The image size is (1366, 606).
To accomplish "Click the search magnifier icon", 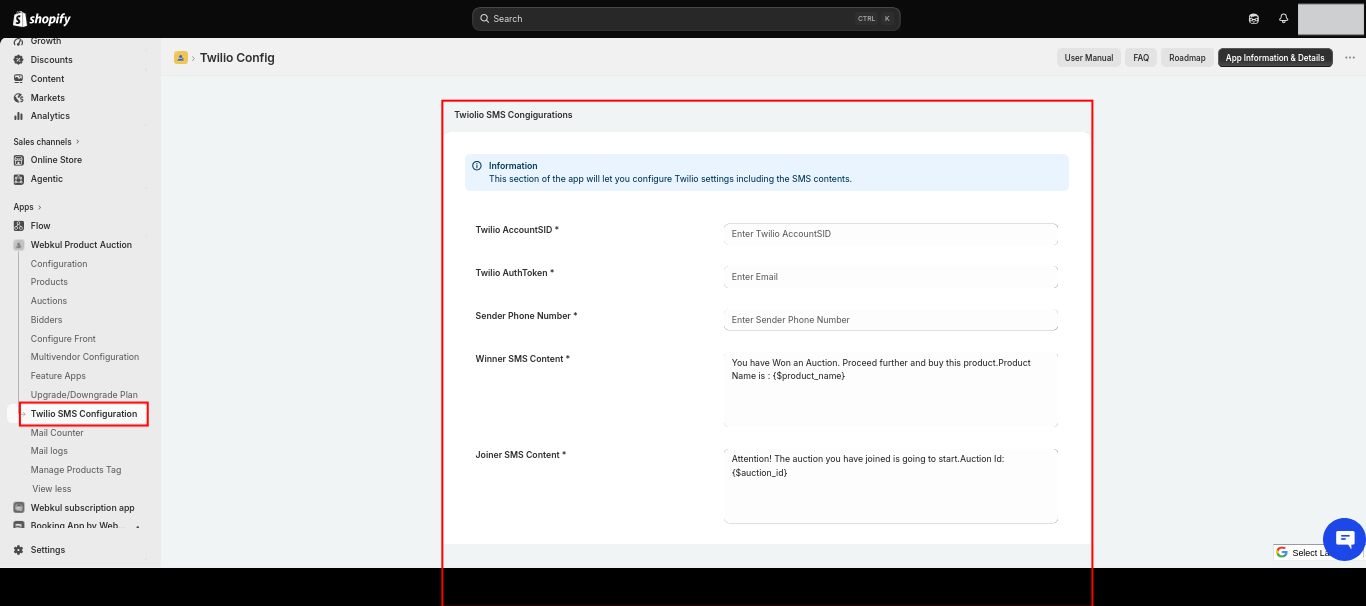I will coord(485,19).
